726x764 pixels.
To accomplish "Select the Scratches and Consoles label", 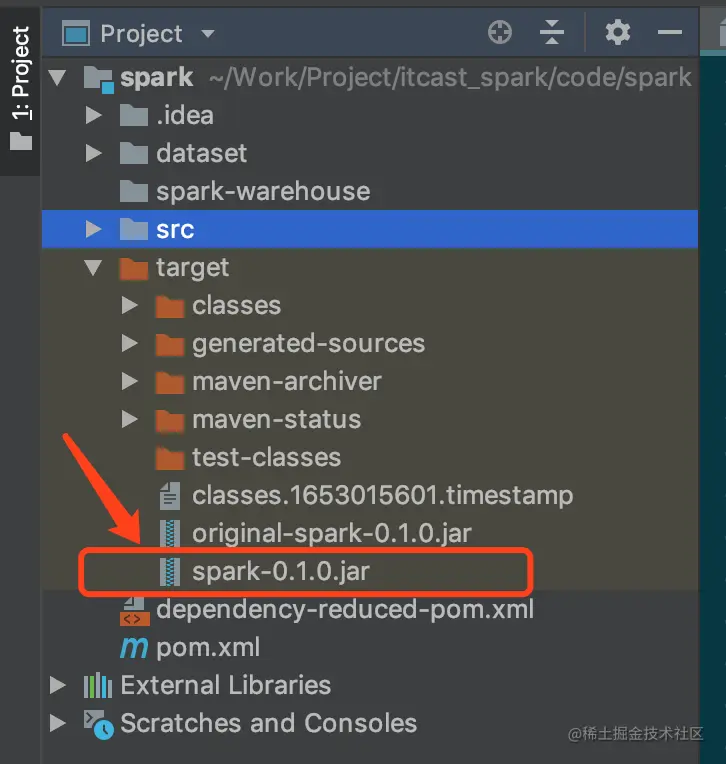I will coord(268,723).
